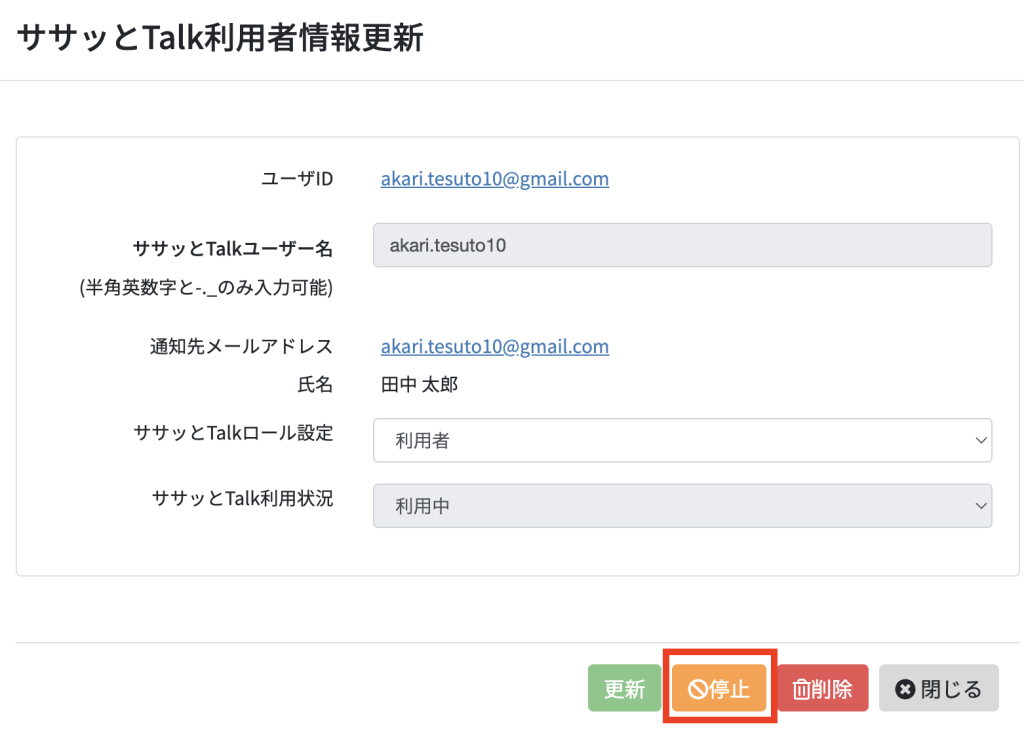Open the ササッとTalk利用状況 dropdown
Viewport: 1024px width, 739px height.
pos(682,506)
